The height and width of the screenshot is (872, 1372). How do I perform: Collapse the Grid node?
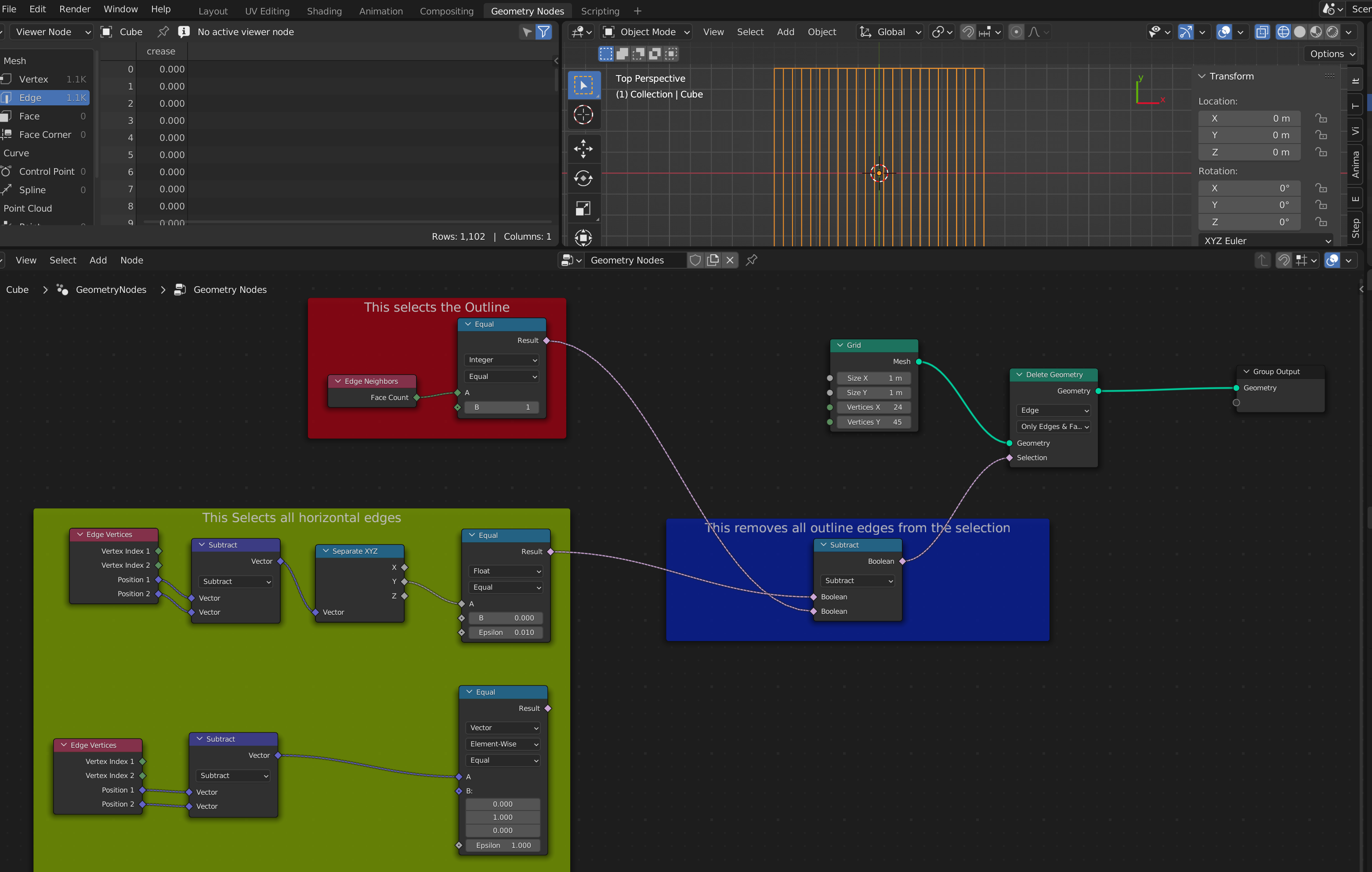[x=840, y=345]
